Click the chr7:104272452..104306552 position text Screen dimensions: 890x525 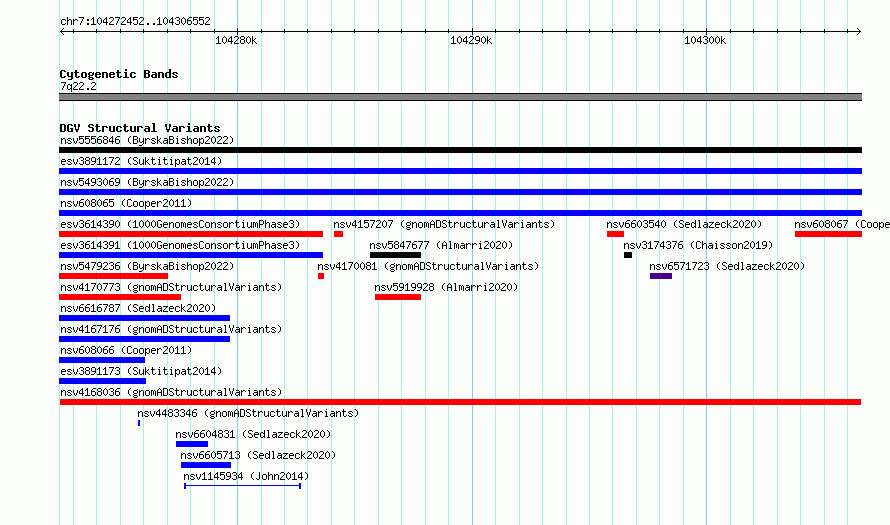[135, 21]
